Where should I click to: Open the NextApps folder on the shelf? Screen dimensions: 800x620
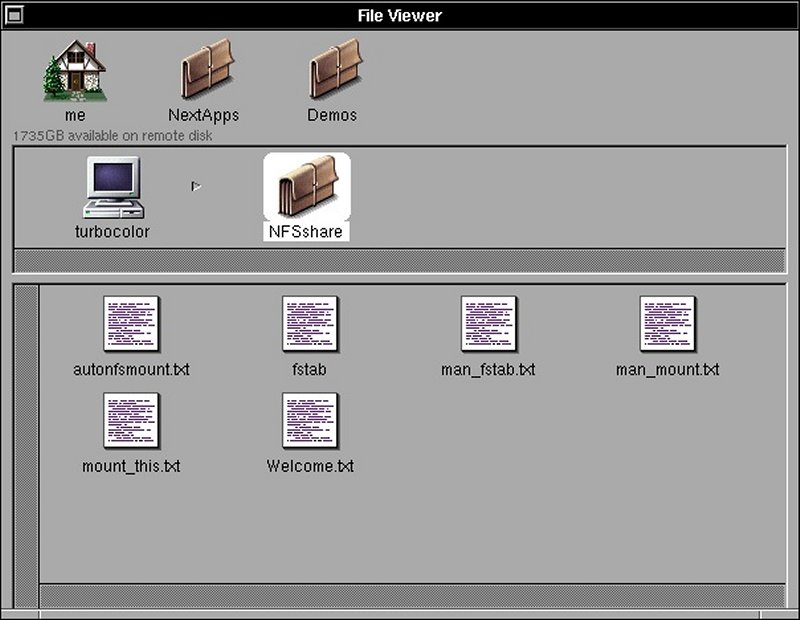coord(204,72)
